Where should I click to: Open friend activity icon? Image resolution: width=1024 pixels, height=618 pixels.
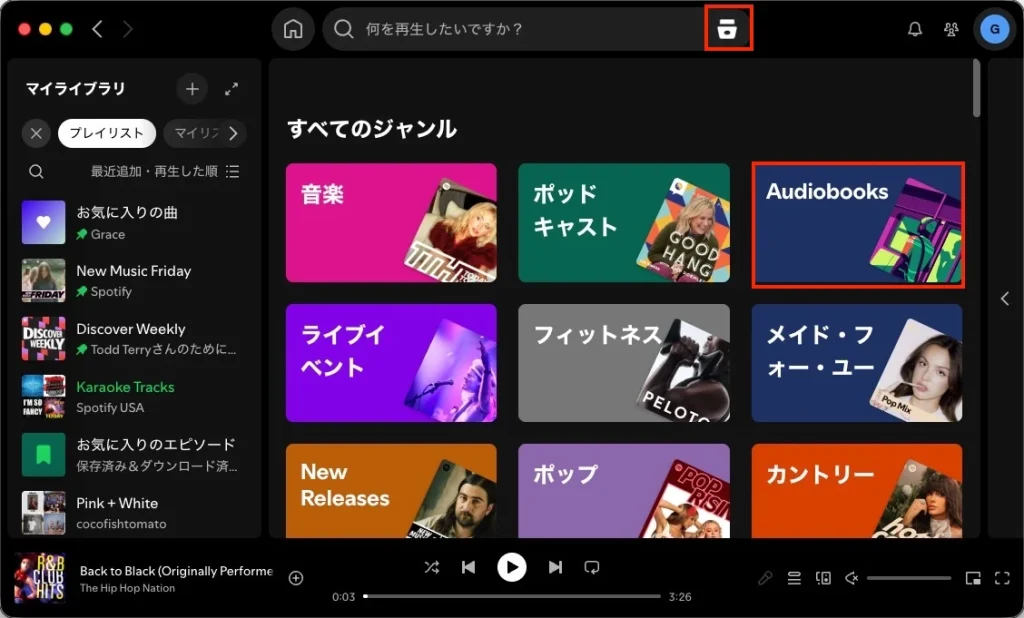click(x=951, y=29)
